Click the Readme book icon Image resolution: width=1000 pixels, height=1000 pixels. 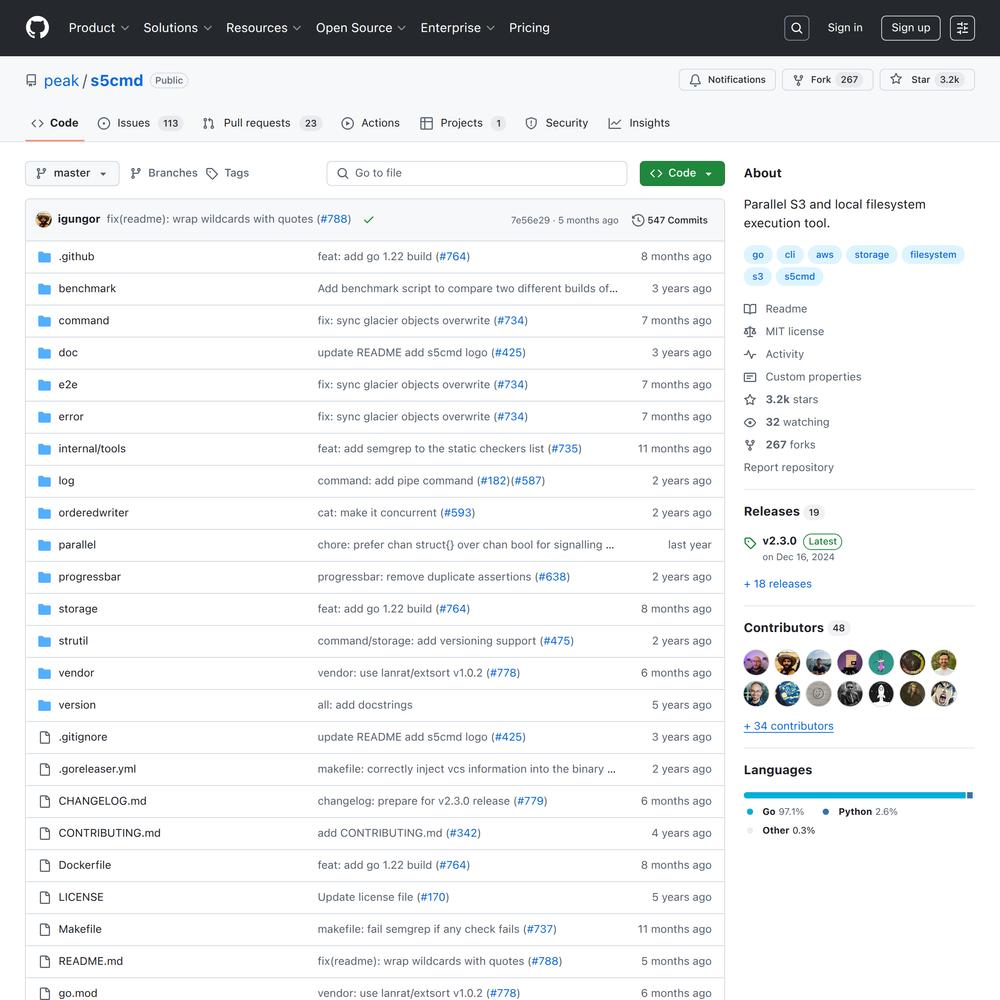(750, 309)
